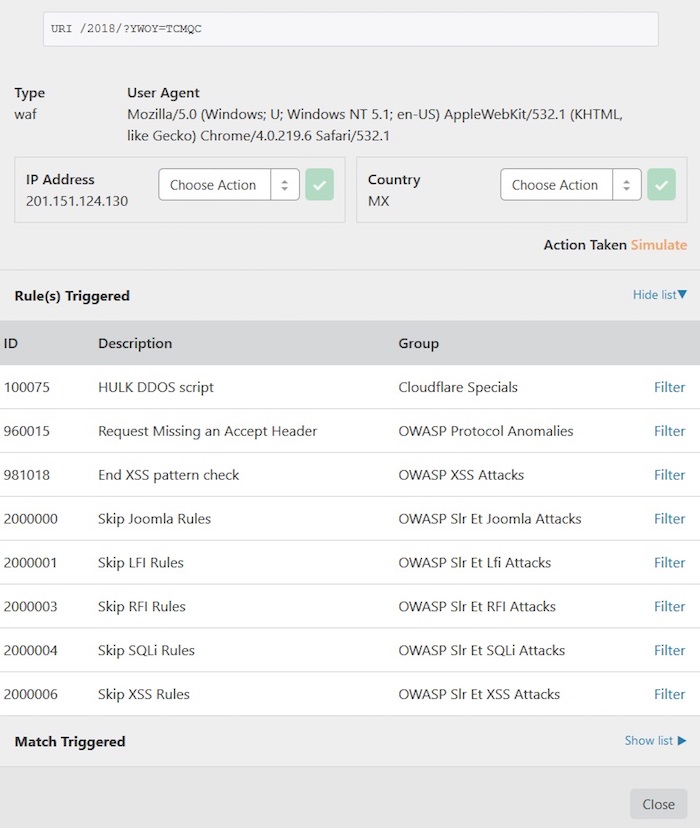Filter by HULK DDOS script rule

click(x=669, y=387)
